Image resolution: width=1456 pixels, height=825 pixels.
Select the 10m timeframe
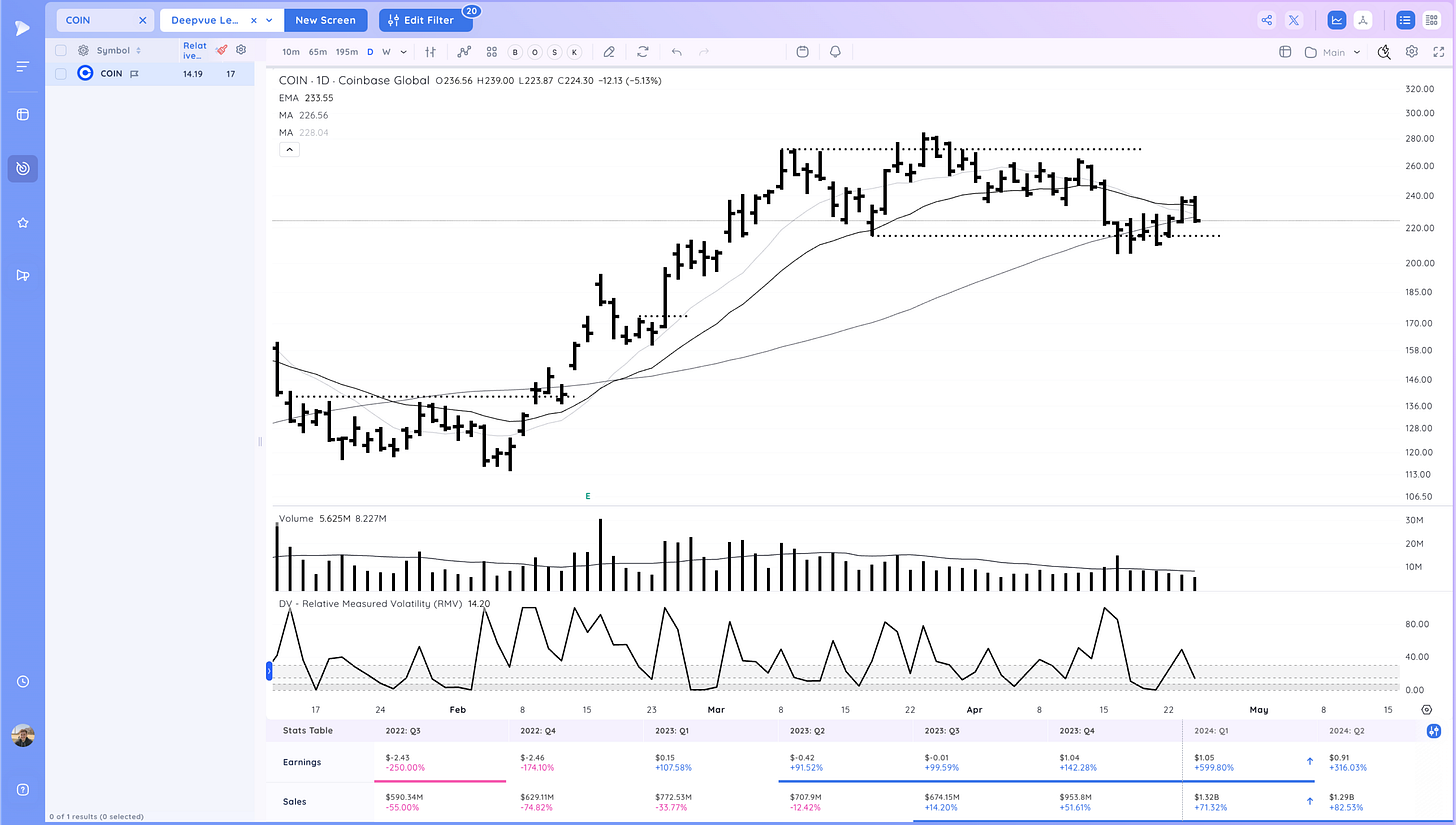290,52
